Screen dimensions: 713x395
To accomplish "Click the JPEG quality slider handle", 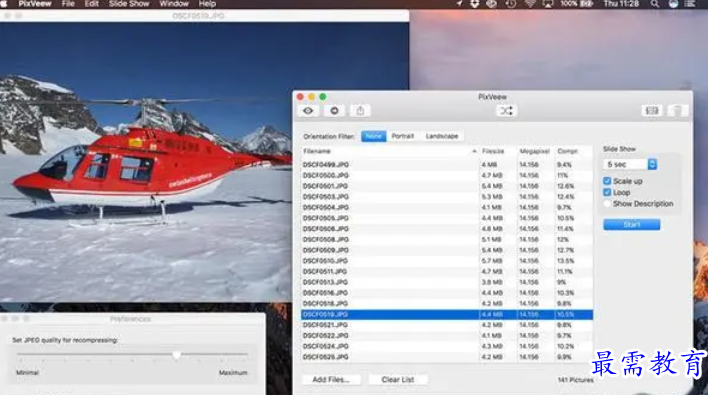I will (177, 355).
